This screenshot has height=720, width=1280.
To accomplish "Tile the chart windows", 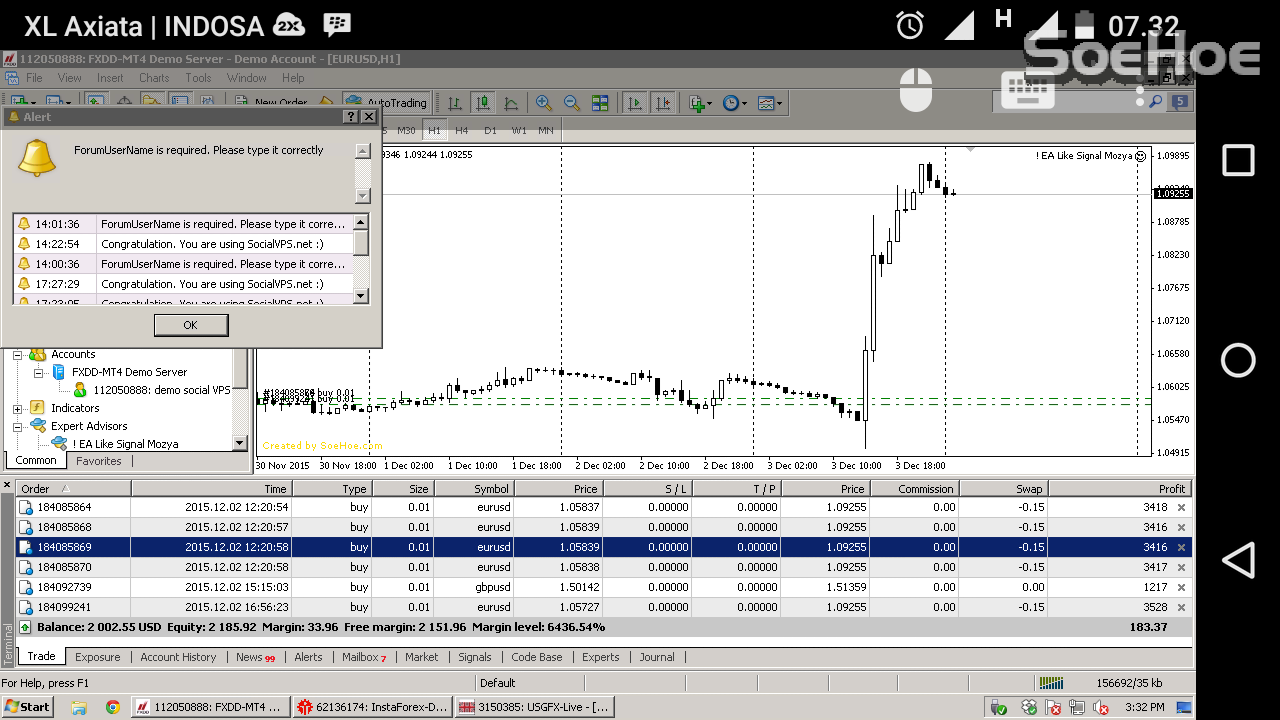I will [x=600, y=102].
